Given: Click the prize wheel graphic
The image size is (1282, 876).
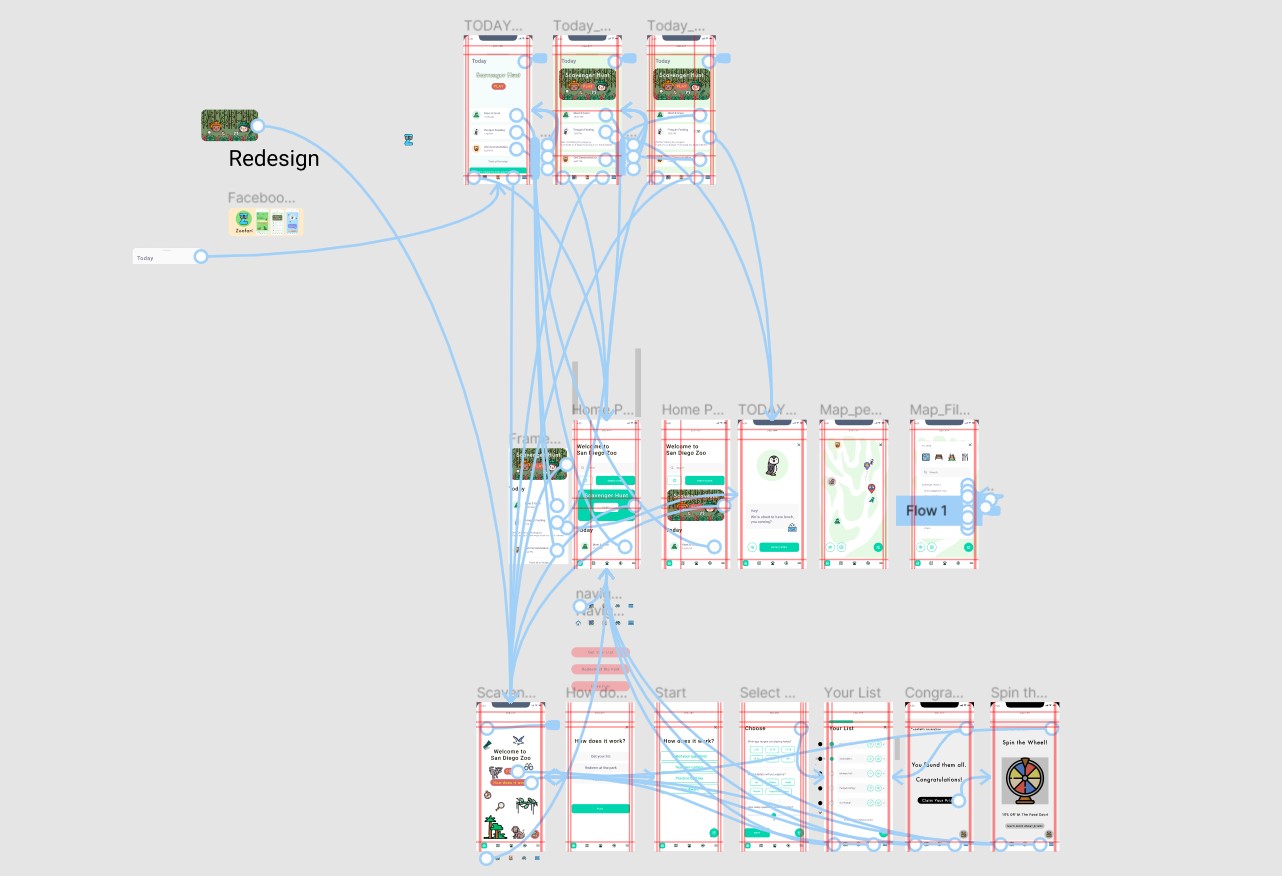Looking at the screenshot, I should point(1025,780).
